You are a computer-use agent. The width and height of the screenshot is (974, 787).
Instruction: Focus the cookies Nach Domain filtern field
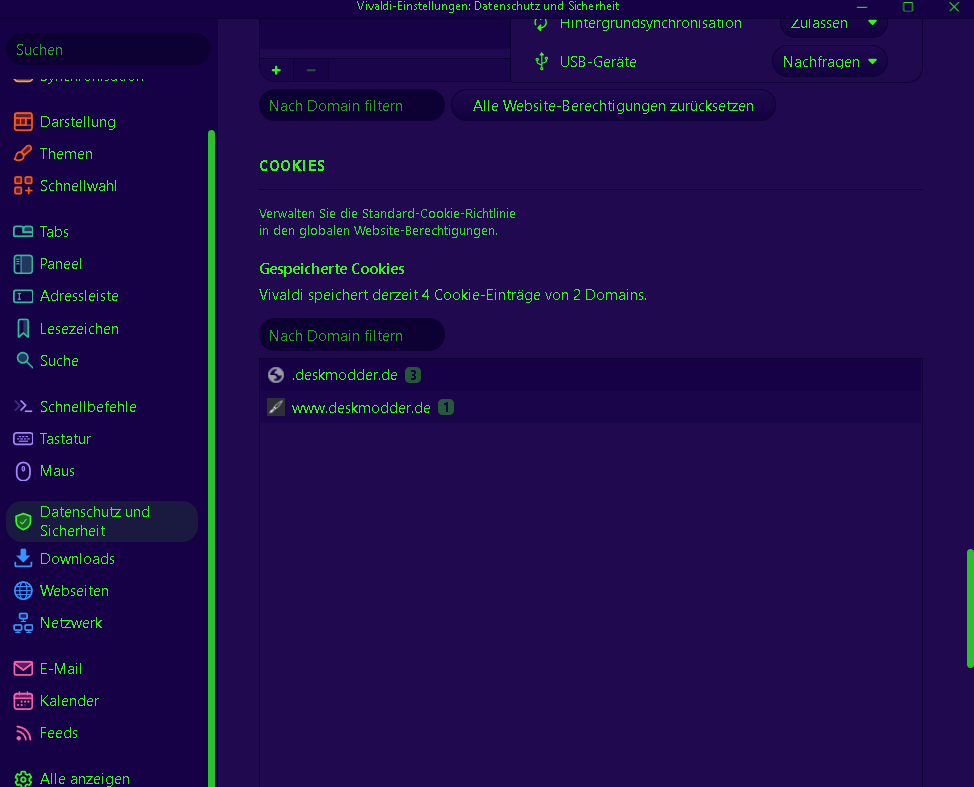[x=352, y=335]
